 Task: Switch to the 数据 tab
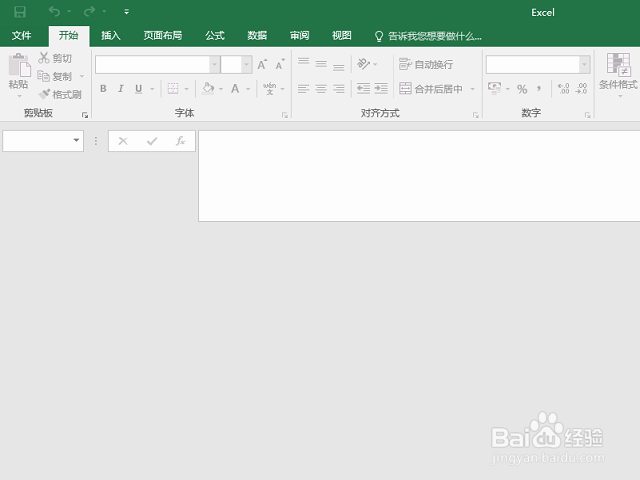[x=257, y=36]
